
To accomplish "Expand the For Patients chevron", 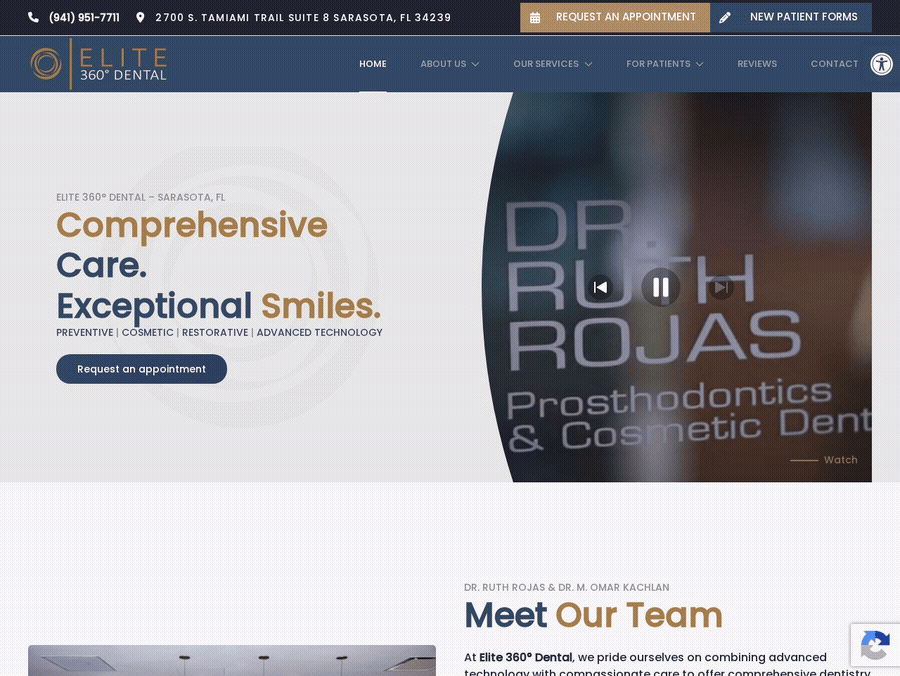I will [x=699, y=64].
